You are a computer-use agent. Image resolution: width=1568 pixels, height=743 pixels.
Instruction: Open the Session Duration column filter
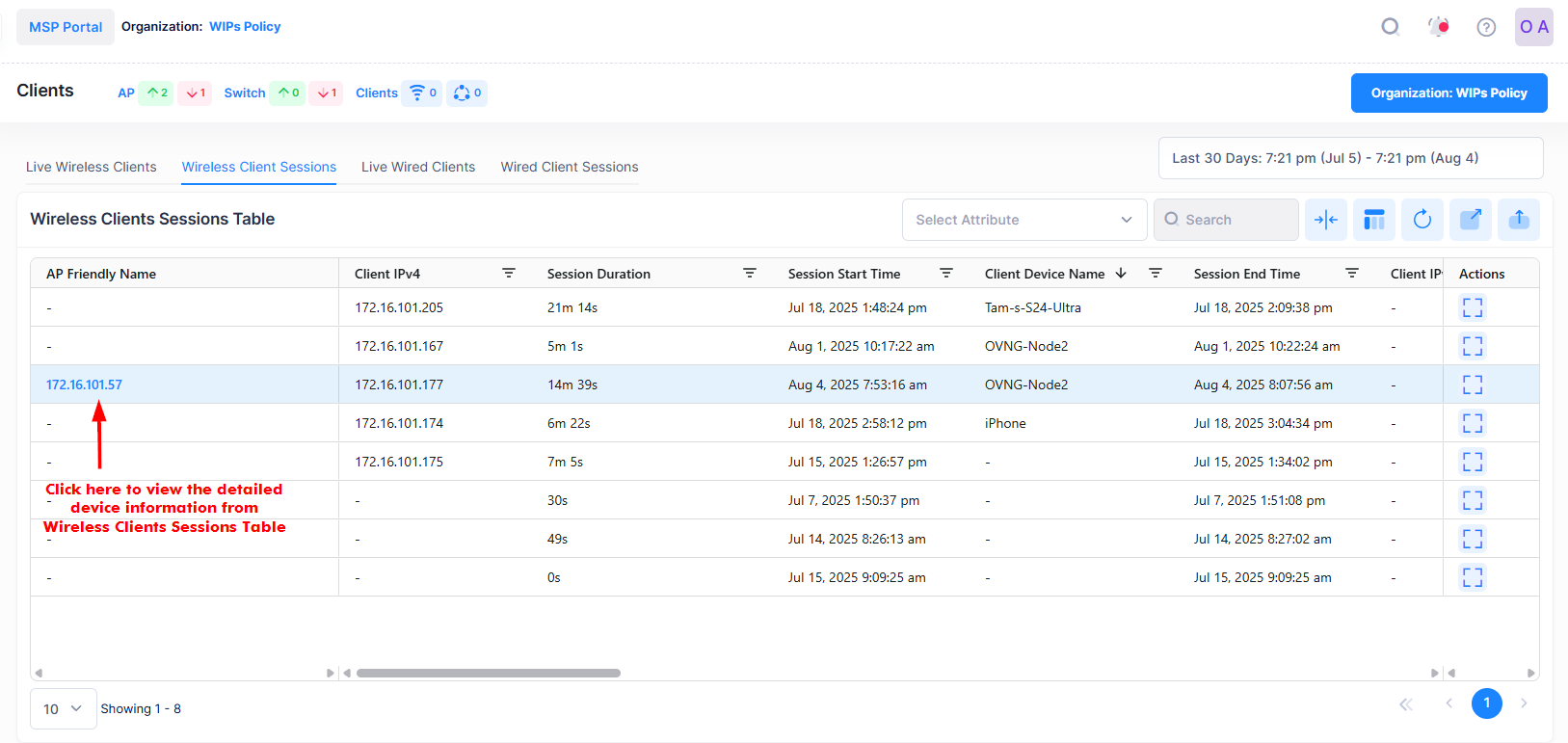click(x=749, y=274)
